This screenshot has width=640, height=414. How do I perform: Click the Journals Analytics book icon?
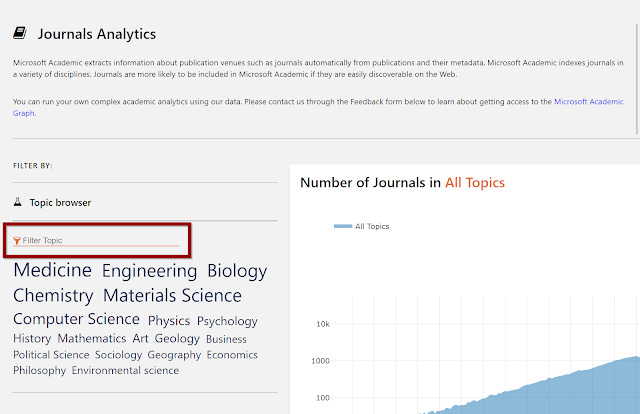coord(20,33)
